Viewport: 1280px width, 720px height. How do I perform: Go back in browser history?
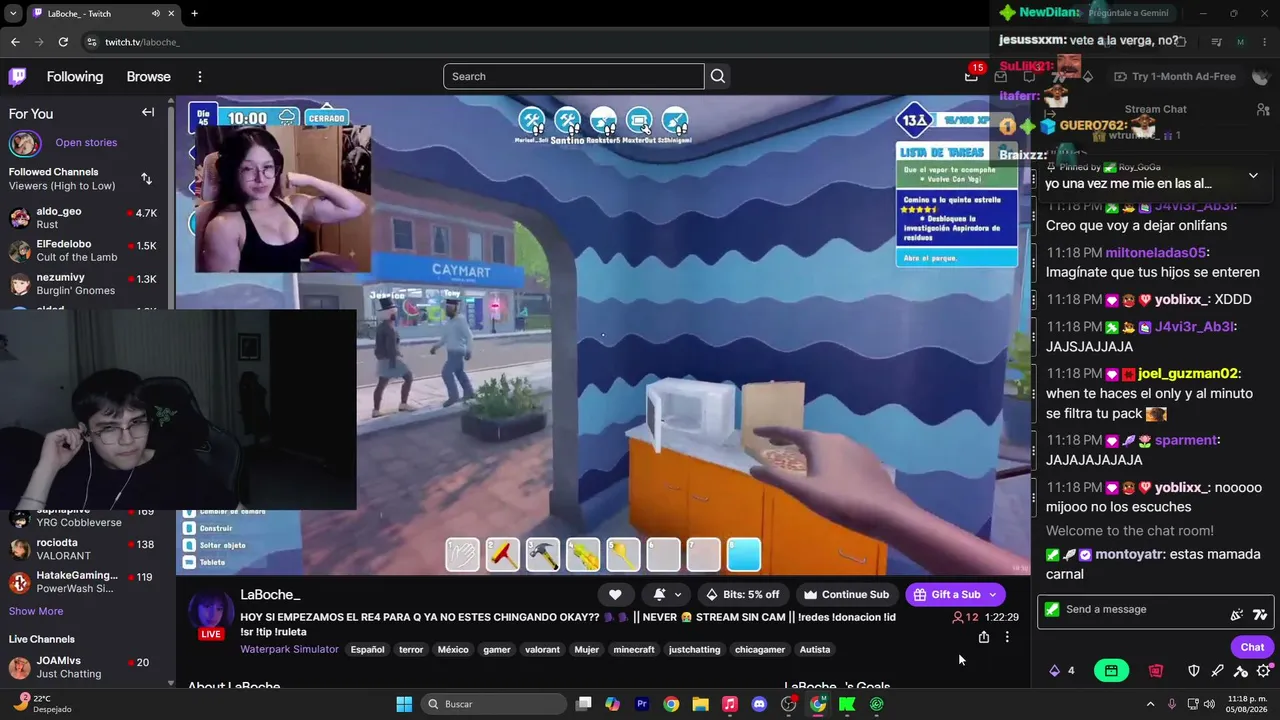[x=15, y=42]
